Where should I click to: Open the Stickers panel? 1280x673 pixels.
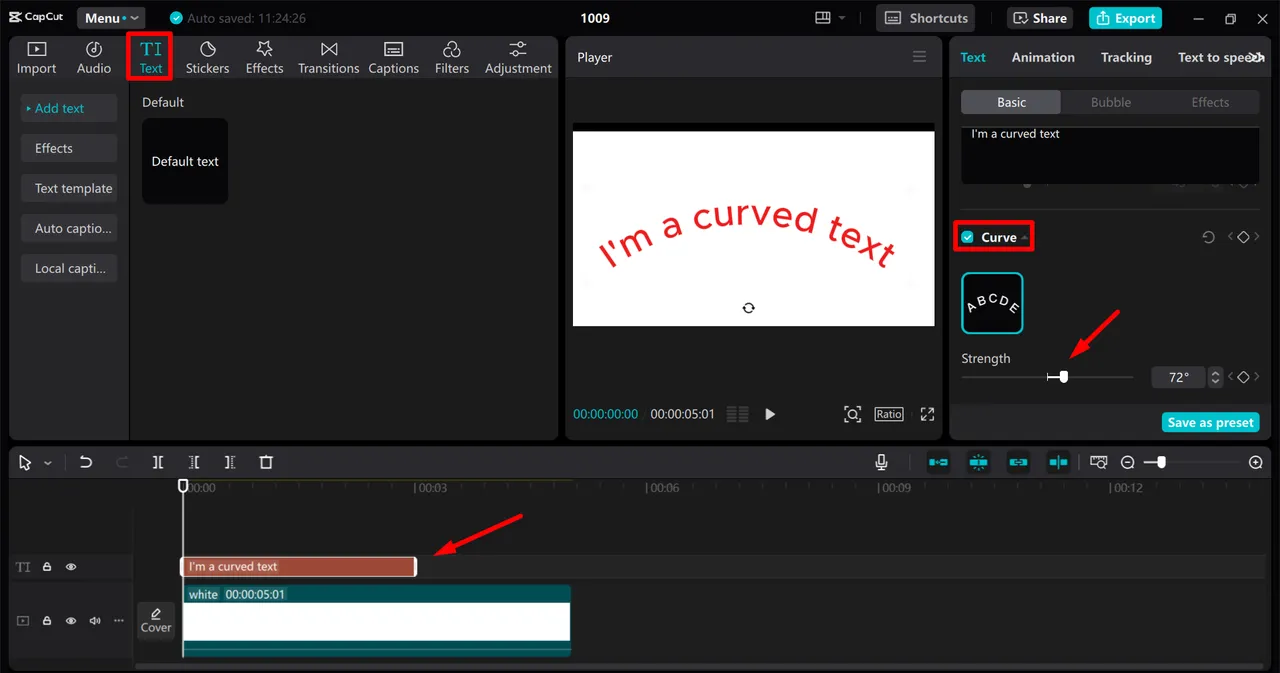pyautogui.click(x=207, y=57)
